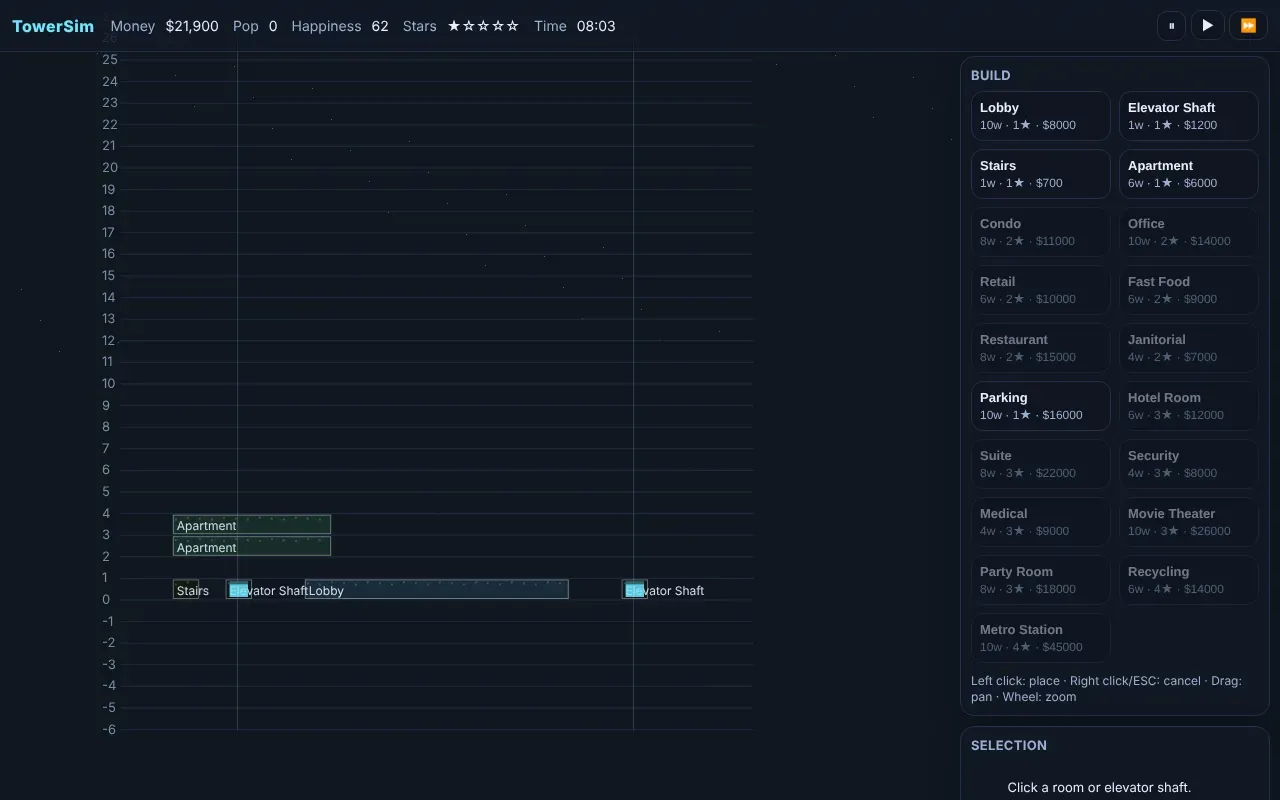
Task: Click the locked Office build card
Action: pyautogui.click(x=1189, y=232)
